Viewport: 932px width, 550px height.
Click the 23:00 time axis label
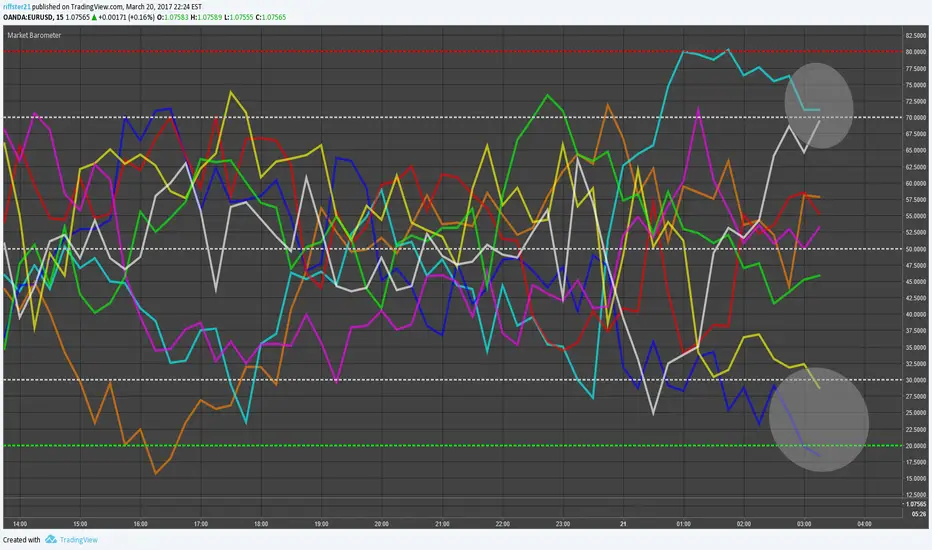pos(563,524)
